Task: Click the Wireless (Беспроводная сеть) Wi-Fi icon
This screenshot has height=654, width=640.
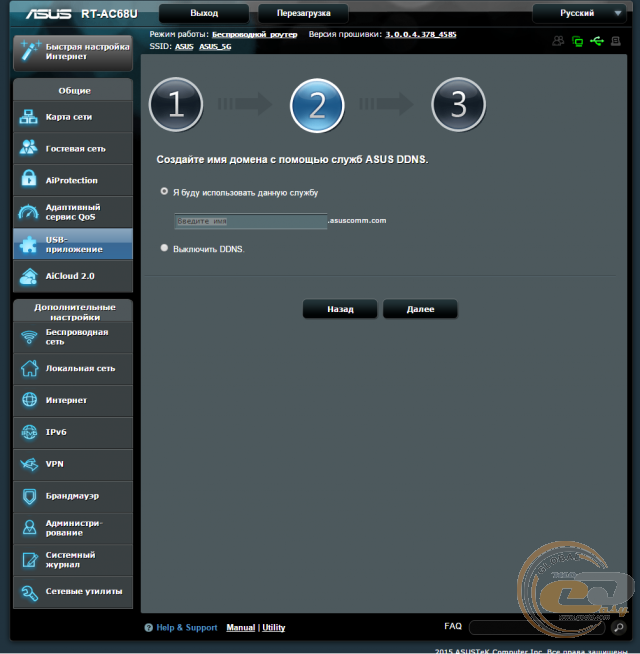Action: 29,337
